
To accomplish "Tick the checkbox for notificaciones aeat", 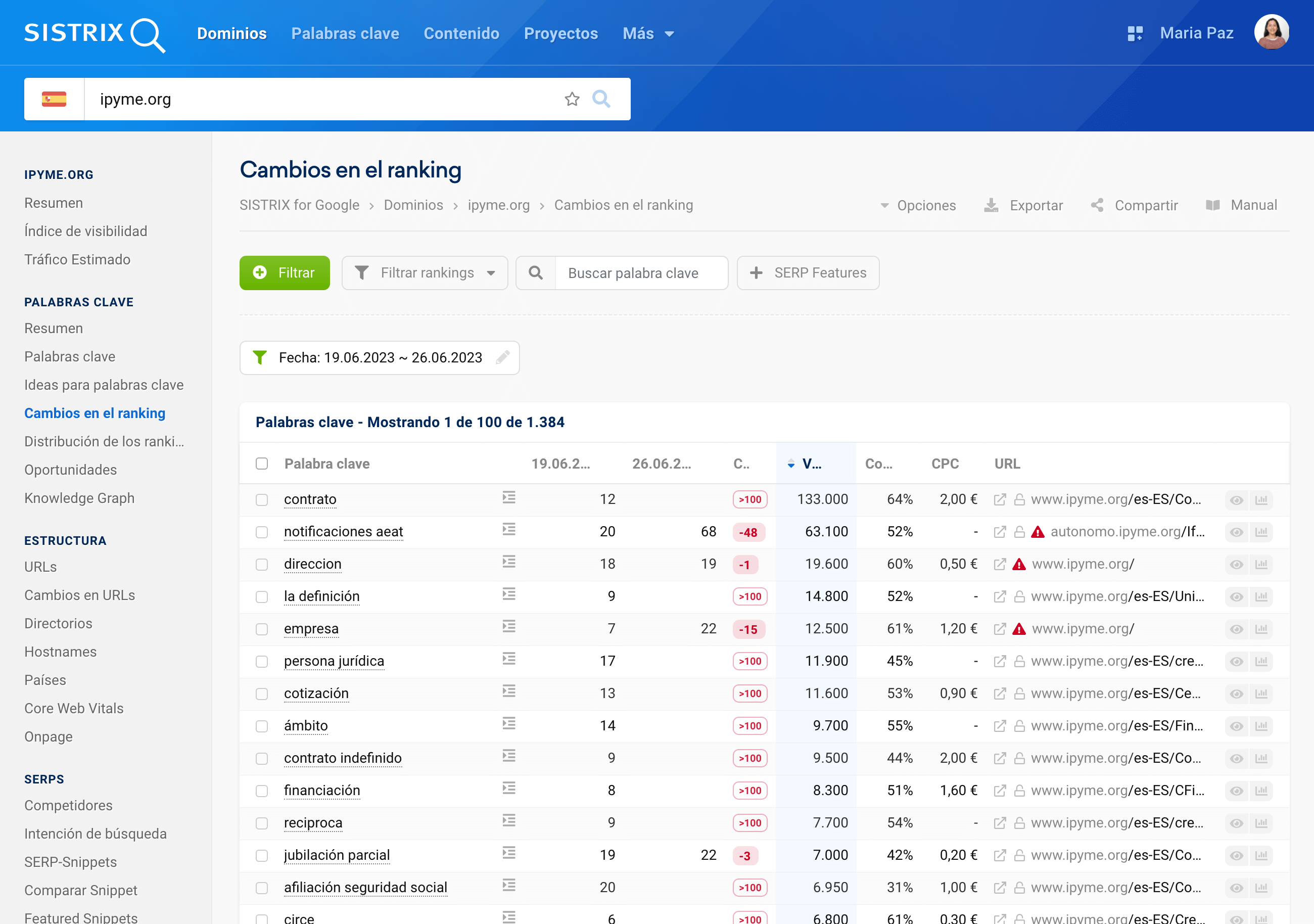I will pos(262,532).
